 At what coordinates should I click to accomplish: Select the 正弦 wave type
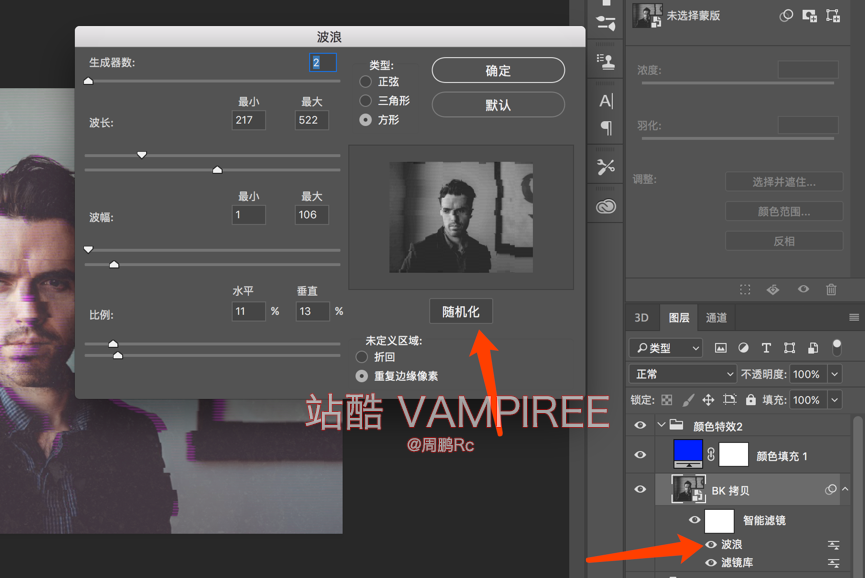(x=365, y=82)
